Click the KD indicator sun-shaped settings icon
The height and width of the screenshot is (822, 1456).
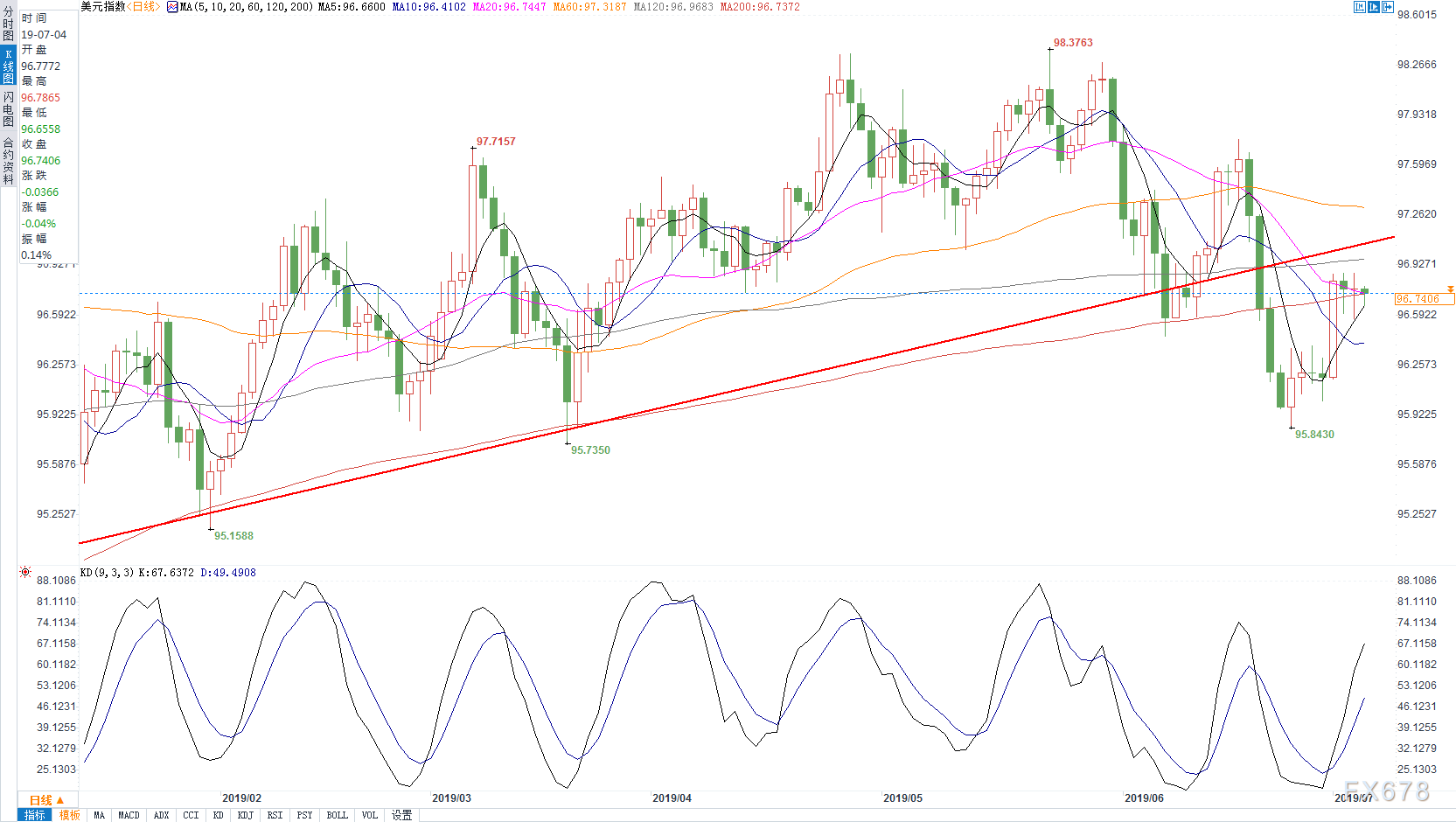pos(25,572)
